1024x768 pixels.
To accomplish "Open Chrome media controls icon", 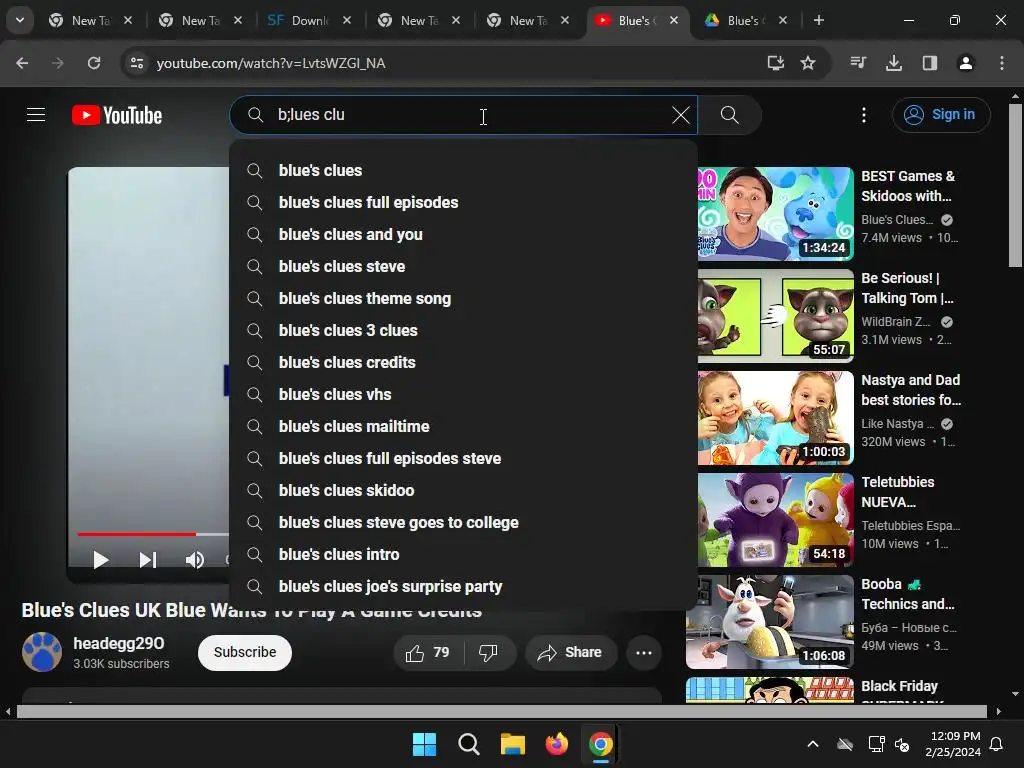I will (858, 63).
